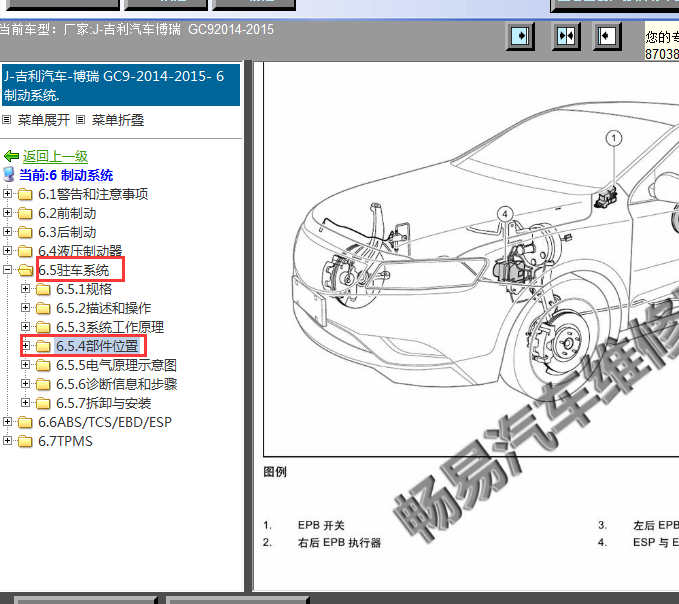Open the 6.5.1规格 folder
The width and height of the screenshot is (679, 604).
84,289
